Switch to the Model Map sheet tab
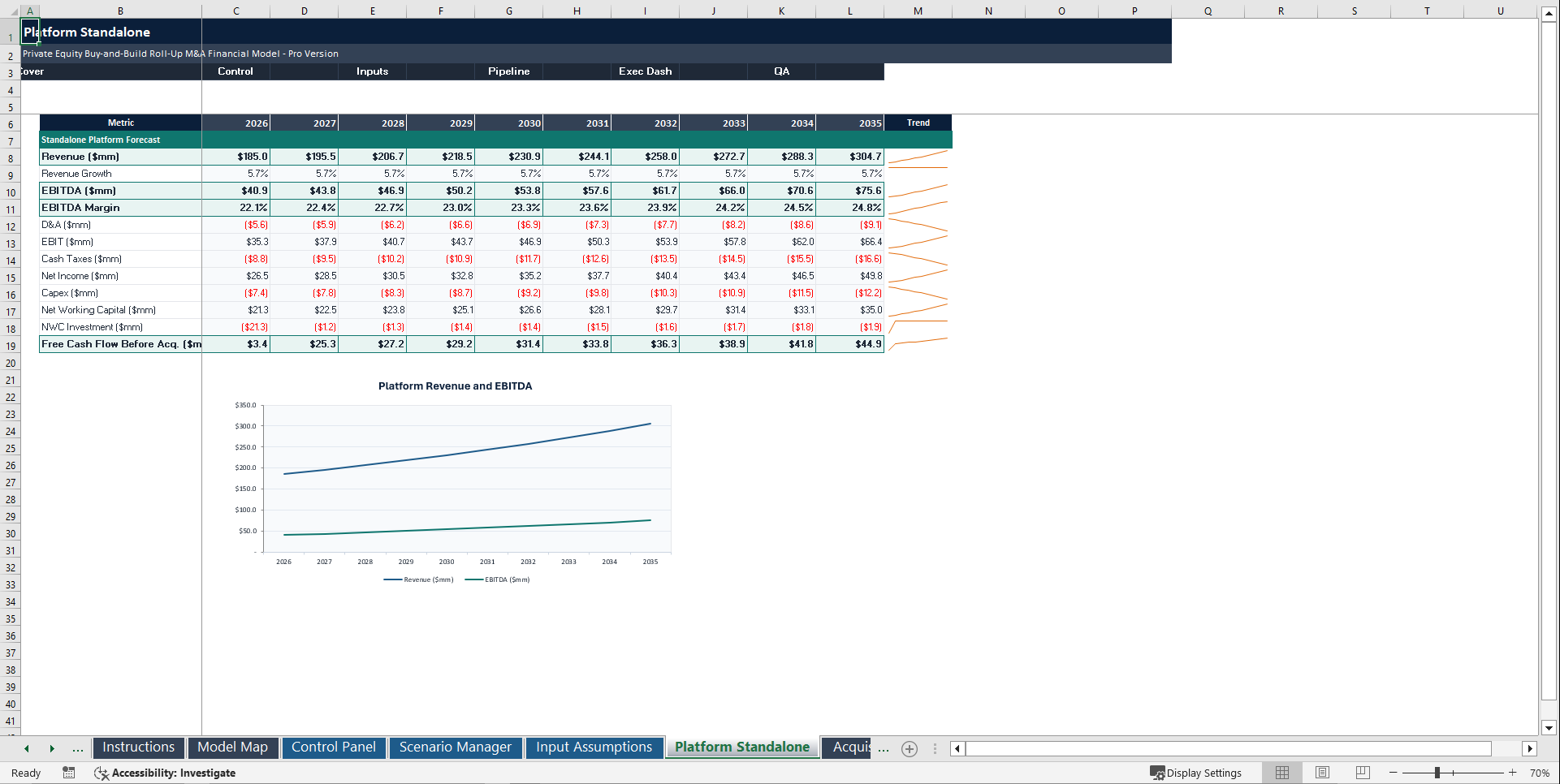Screen dimensions: 1560x784 (233, 747)
